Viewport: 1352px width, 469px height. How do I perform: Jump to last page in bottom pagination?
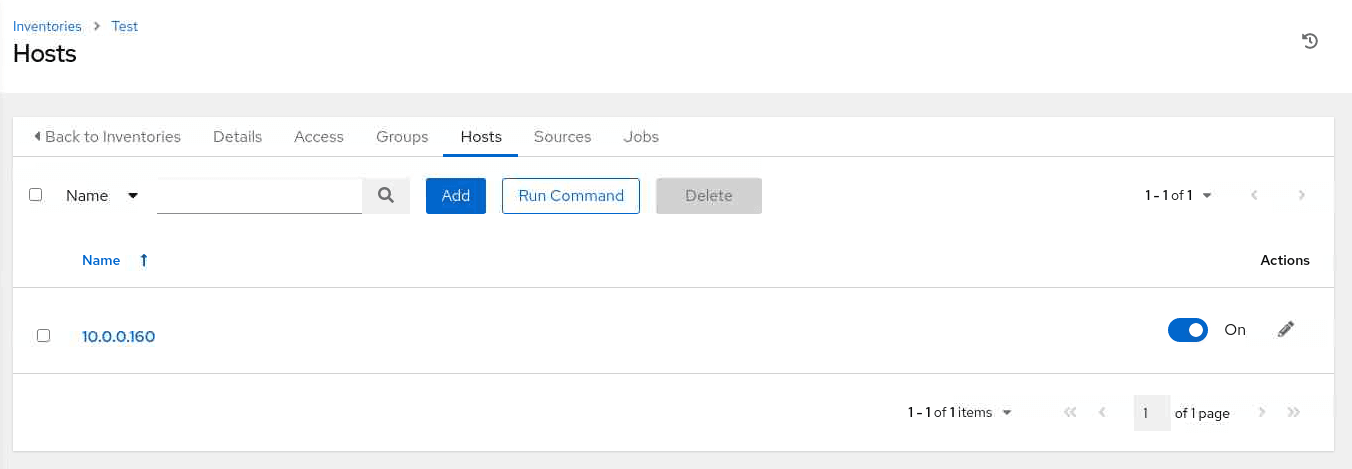click(x=1294, y=412)
